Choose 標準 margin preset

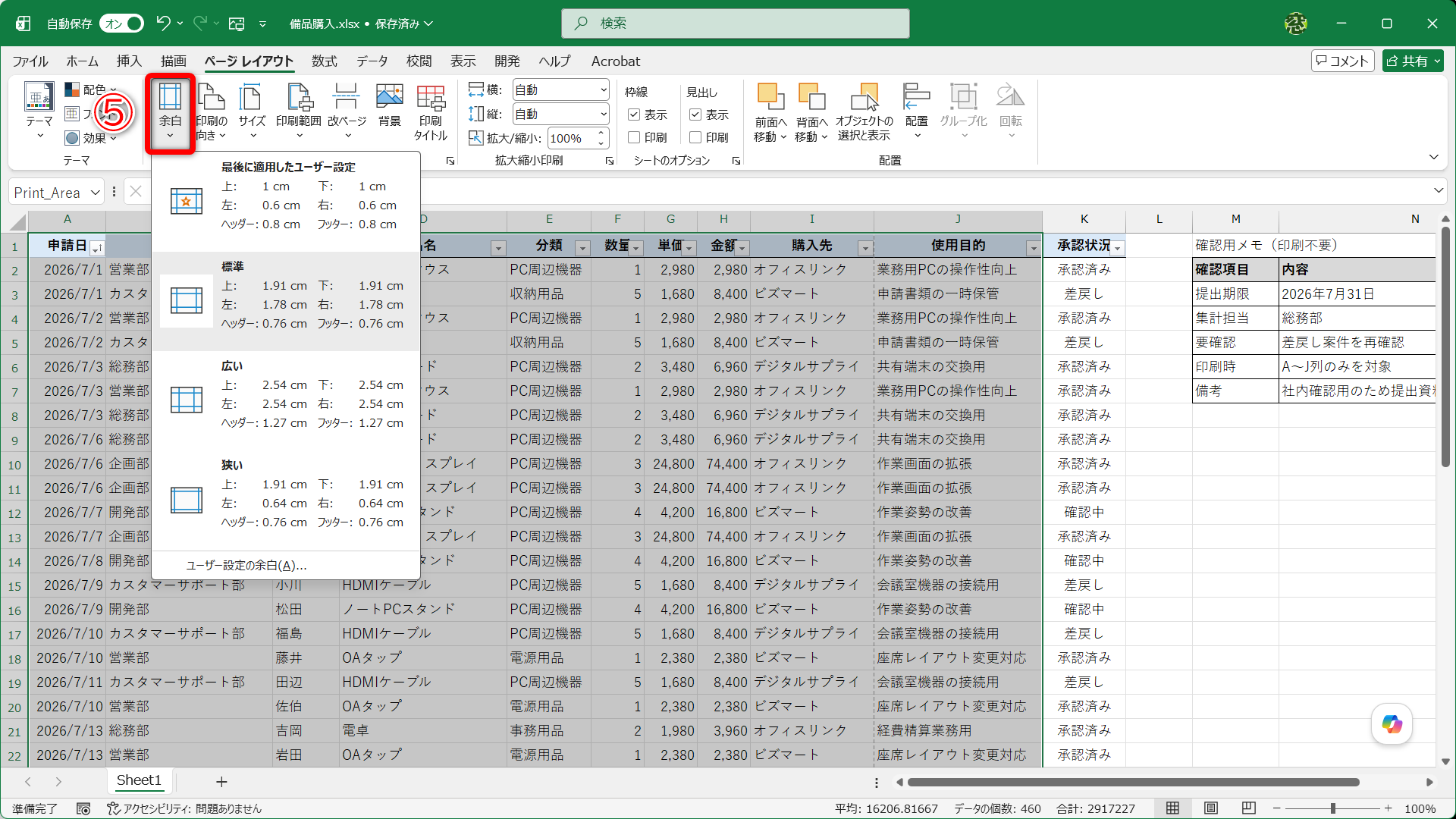point(286,301)
